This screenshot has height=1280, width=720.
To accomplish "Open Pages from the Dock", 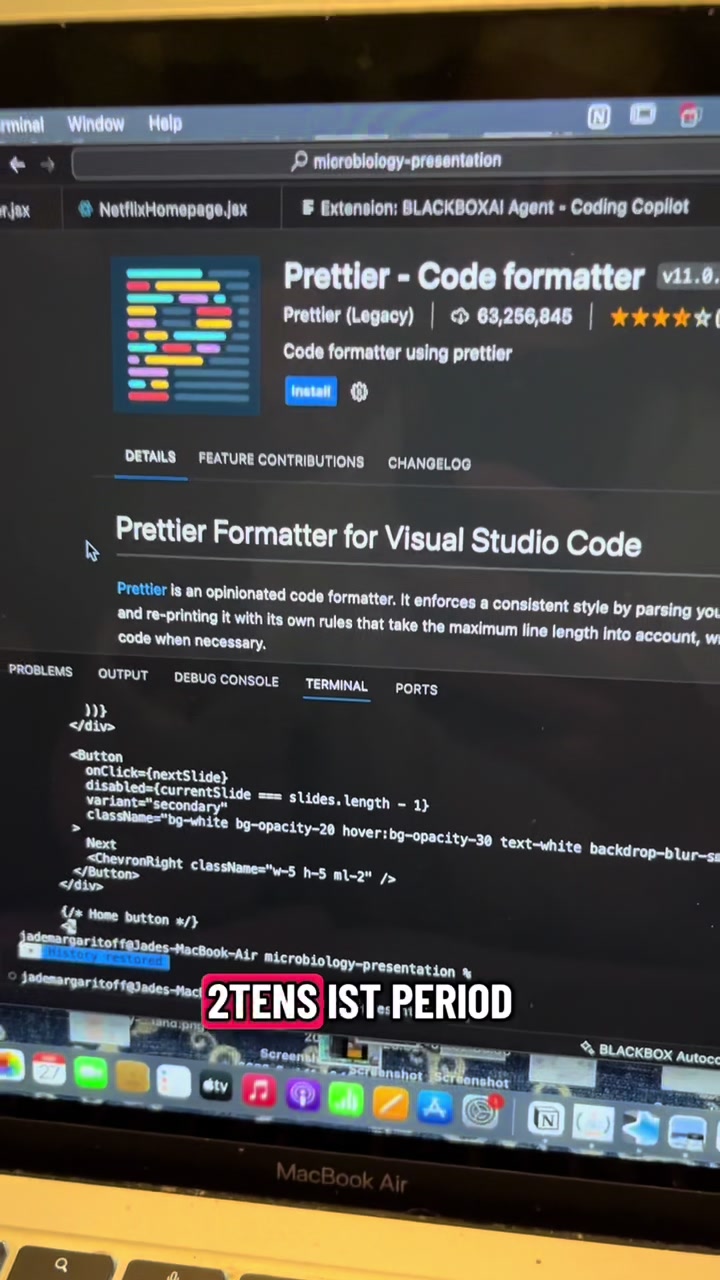I will click(390, 1103).
